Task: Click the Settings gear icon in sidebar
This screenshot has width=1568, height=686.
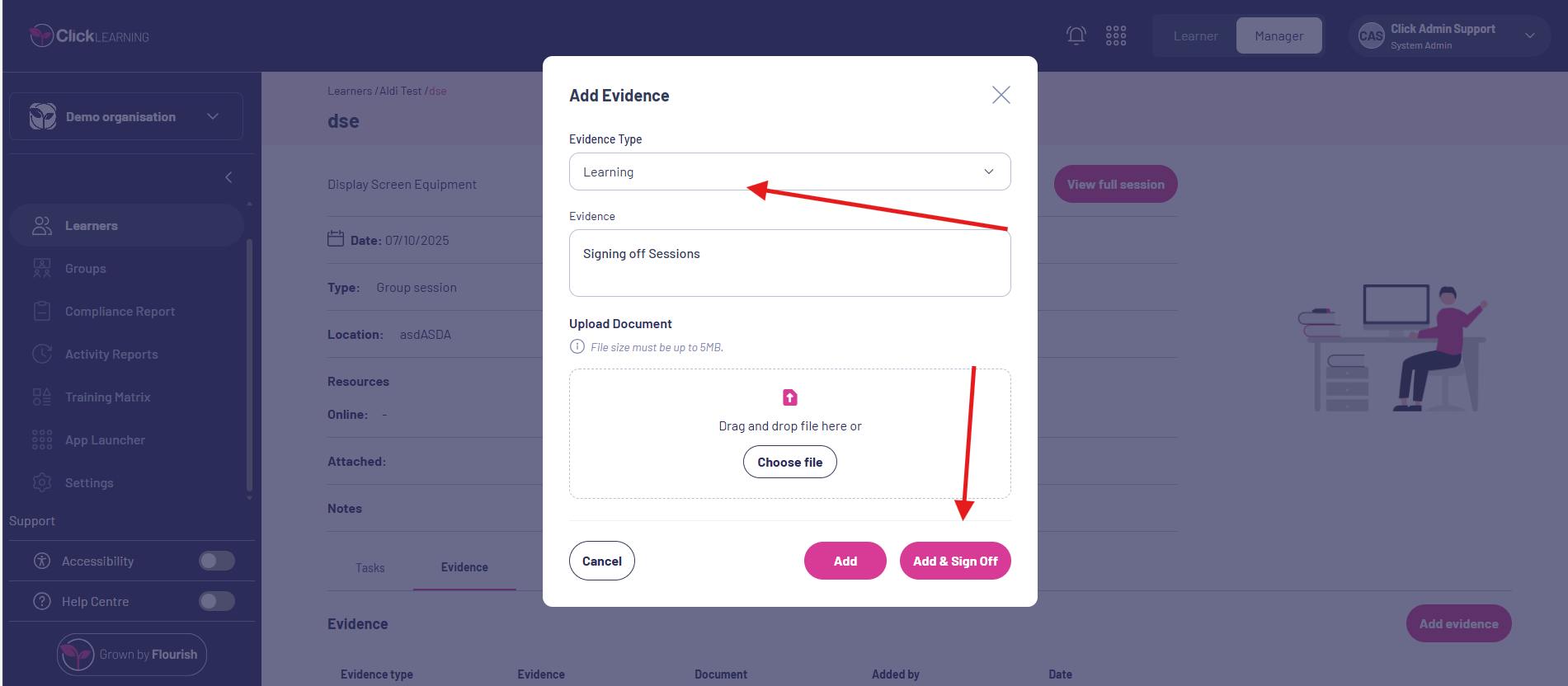Action: click(x=42, y=483)
